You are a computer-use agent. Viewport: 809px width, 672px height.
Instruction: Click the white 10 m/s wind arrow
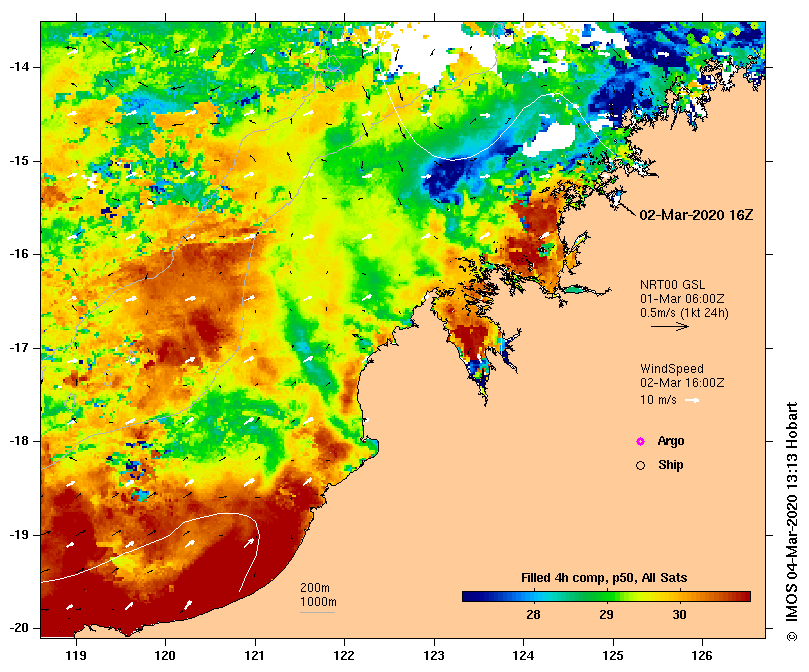pos(692,400)
